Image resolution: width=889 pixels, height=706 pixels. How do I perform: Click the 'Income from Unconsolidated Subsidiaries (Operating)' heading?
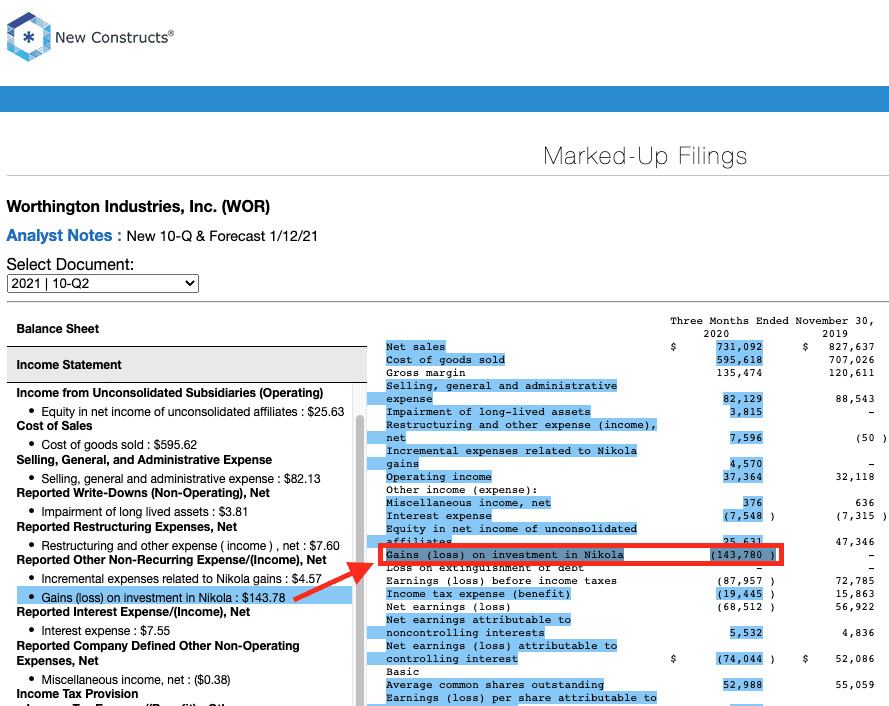pyautogui.click(x=170, y=393)
